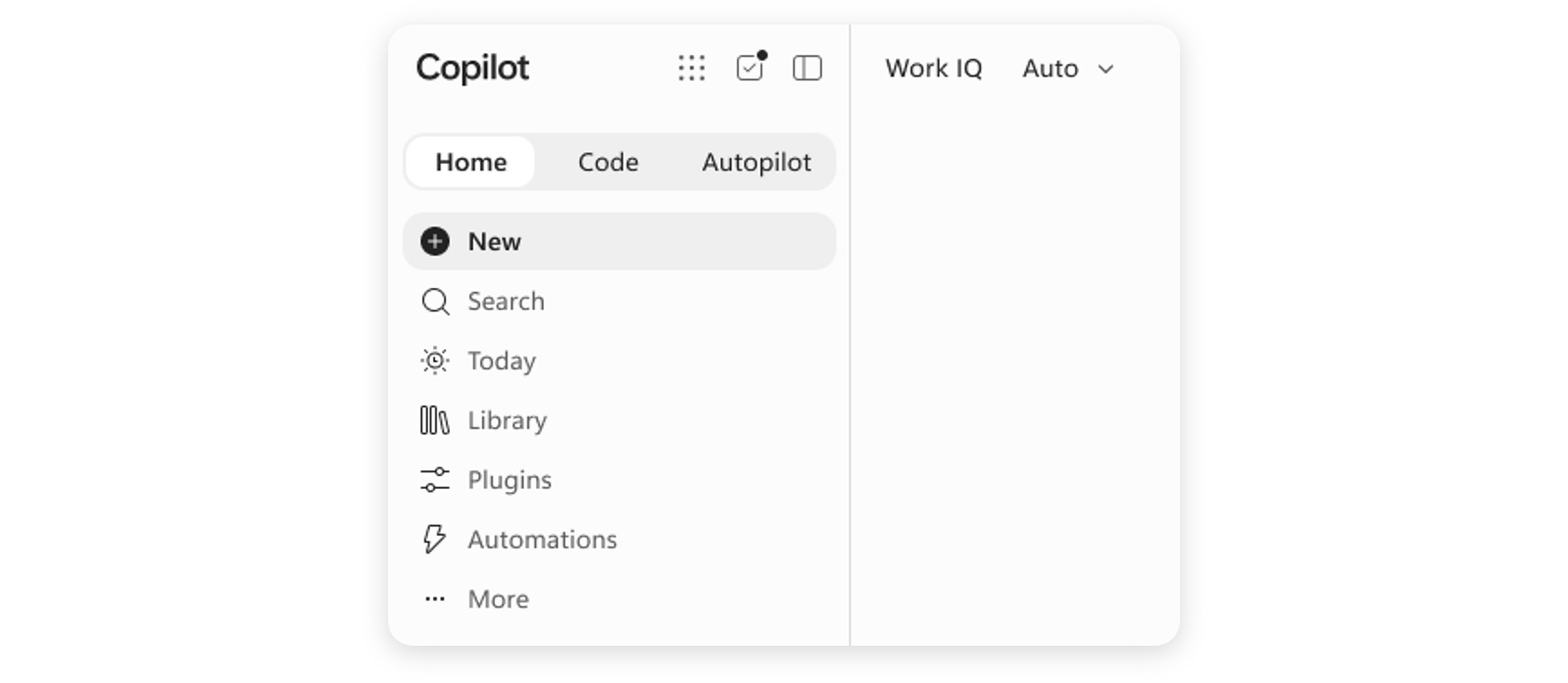The height and width of the screenshot is (683, 1568).
Task: Click the plus icon beside New
Action: point(435,241)
